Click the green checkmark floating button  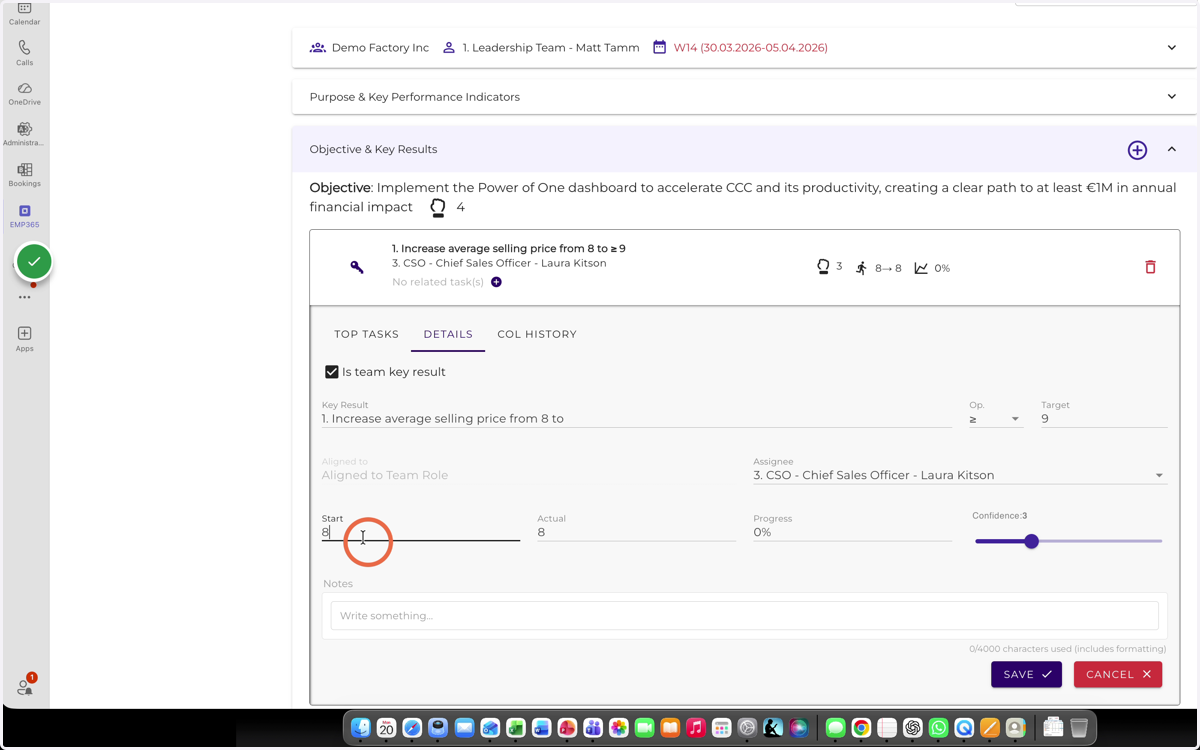[x=34, y=262]
